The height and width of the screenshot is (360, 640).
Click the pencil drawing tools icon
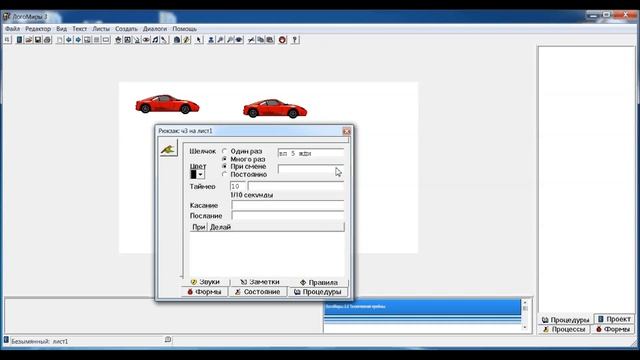(187, 40)
